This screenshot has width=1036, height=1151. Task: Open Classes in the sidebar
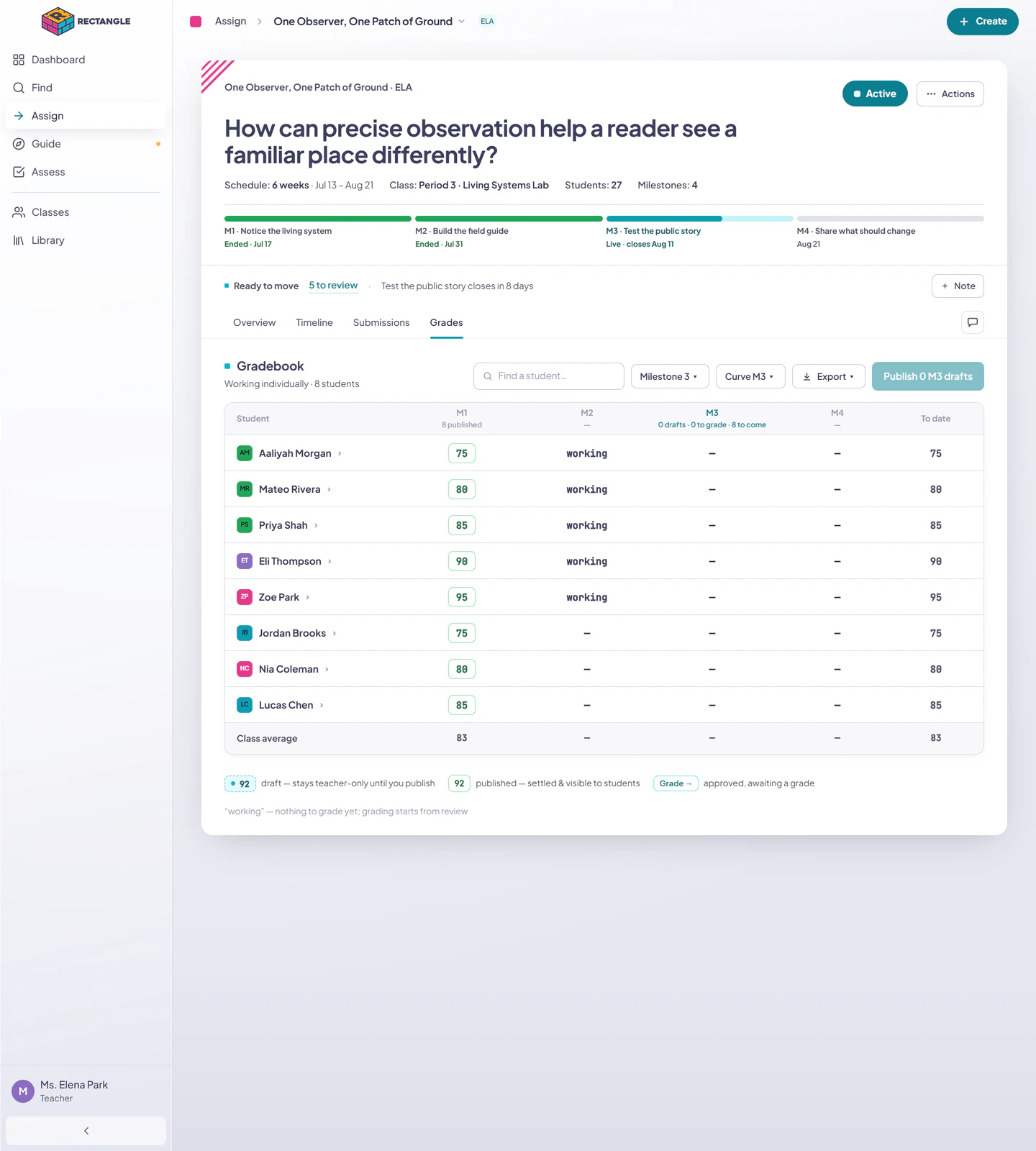(x=86, y=212)
